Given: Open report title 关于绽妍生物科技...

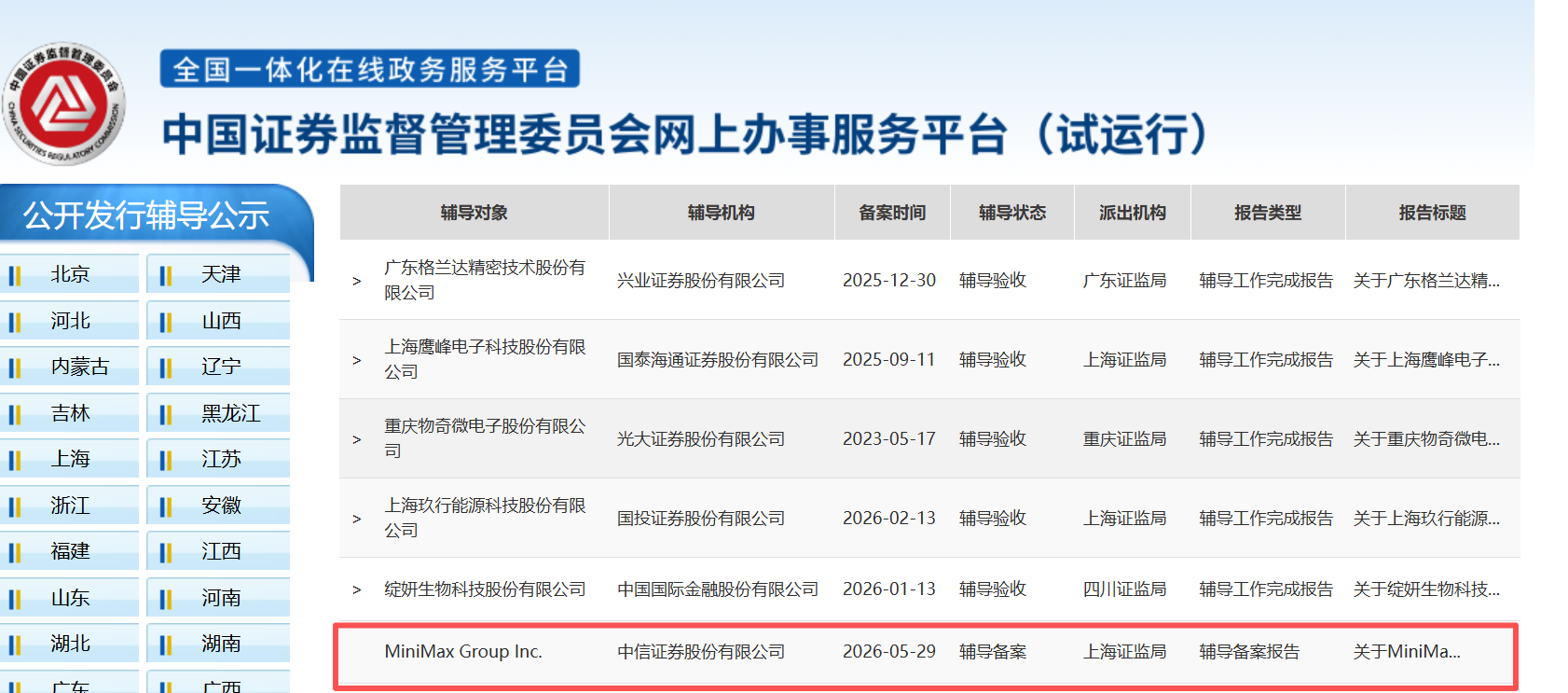Looking at the screenshot, I should pyautogui.click(x=1426, y=589).
